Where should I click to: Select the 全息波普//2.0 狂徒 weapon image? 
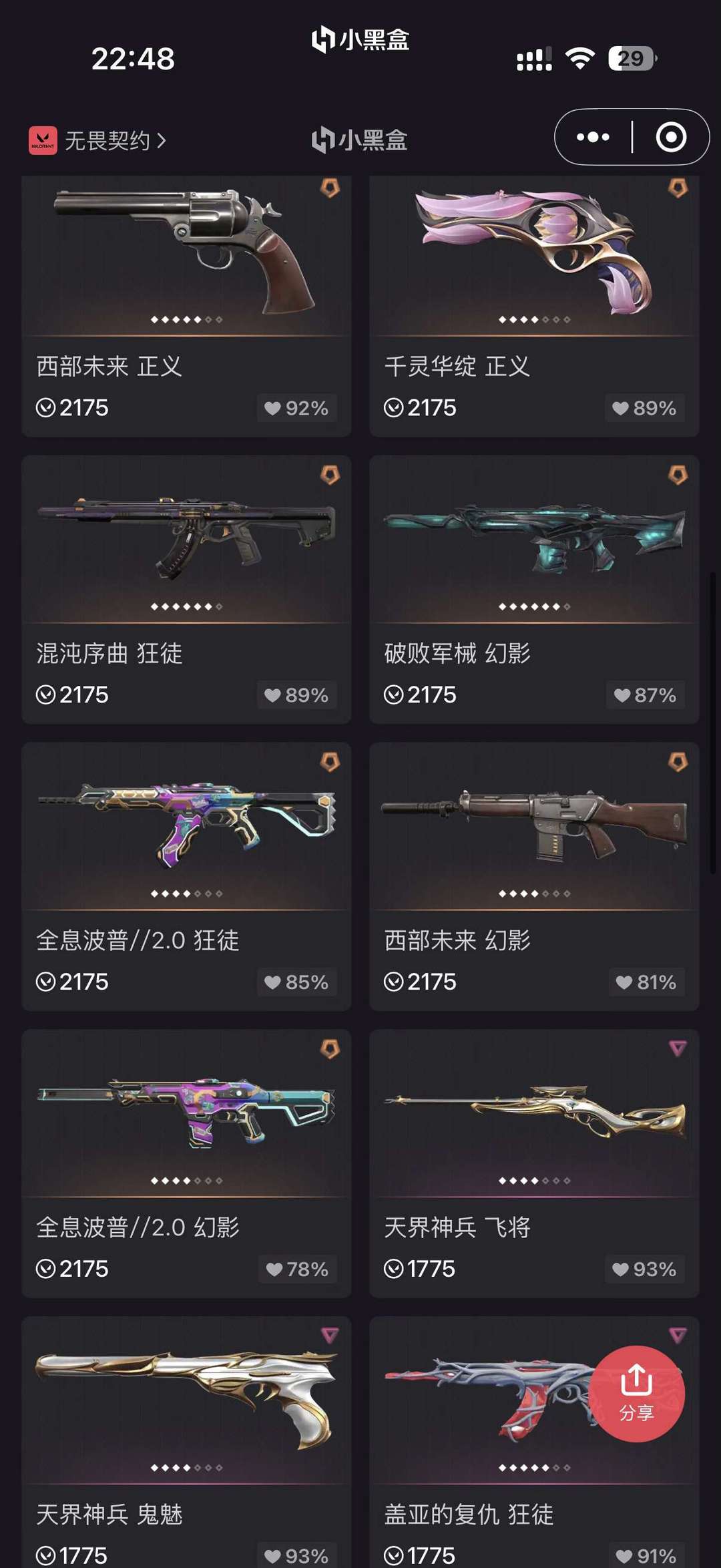click(x=186, y=825)
